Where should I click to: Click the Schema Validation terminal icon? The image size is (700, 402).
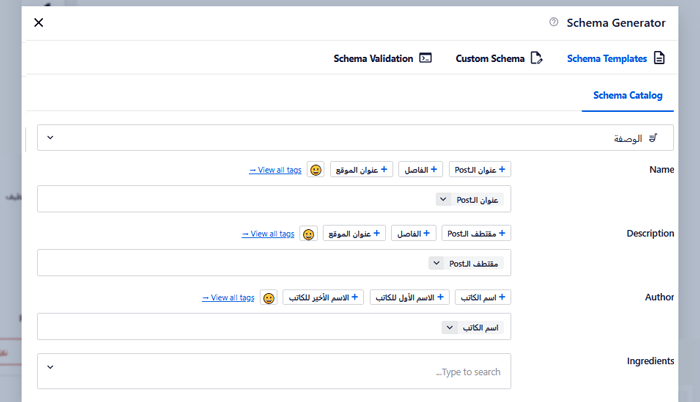425,58
